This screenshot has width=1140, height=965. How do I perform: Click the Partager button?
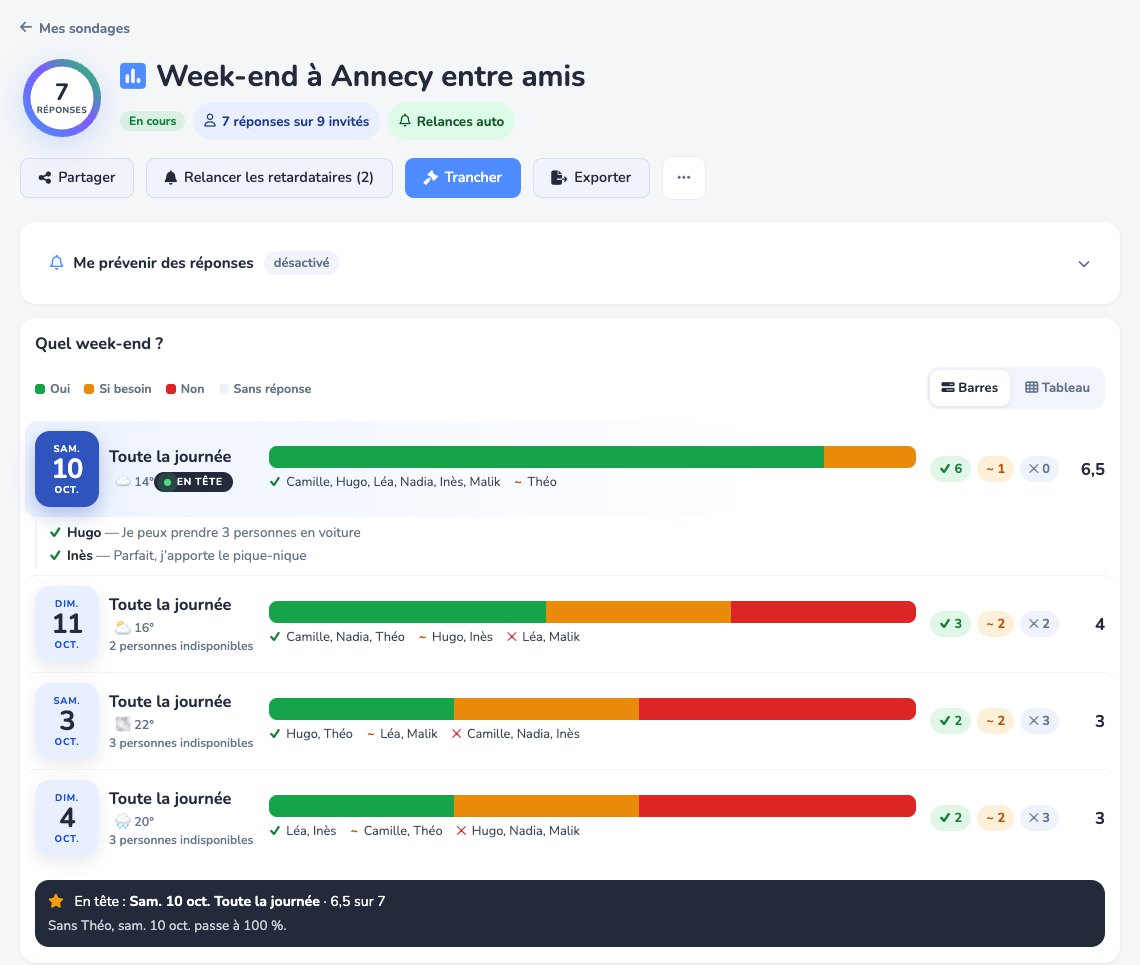[x=77, y=177]
